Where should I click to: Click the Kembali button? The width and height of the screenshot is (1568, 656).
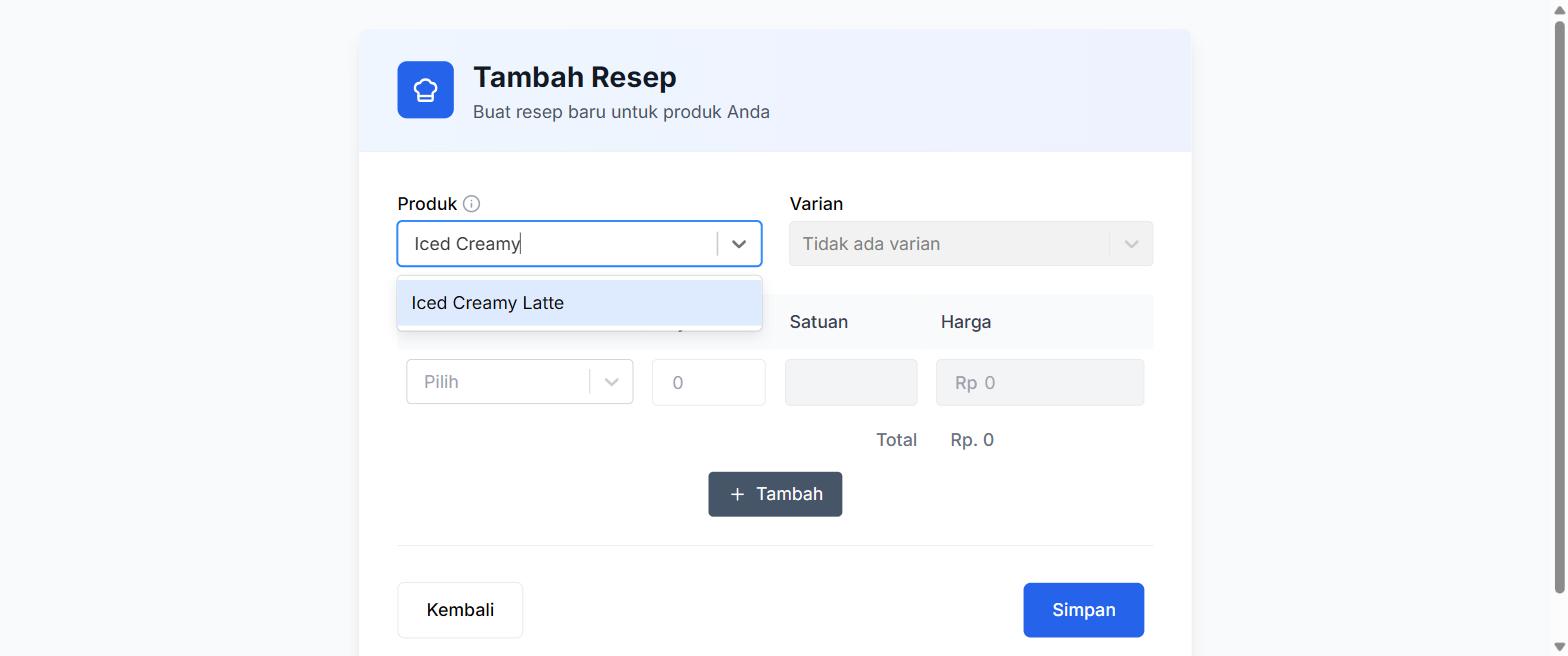(x=460, y=610)
